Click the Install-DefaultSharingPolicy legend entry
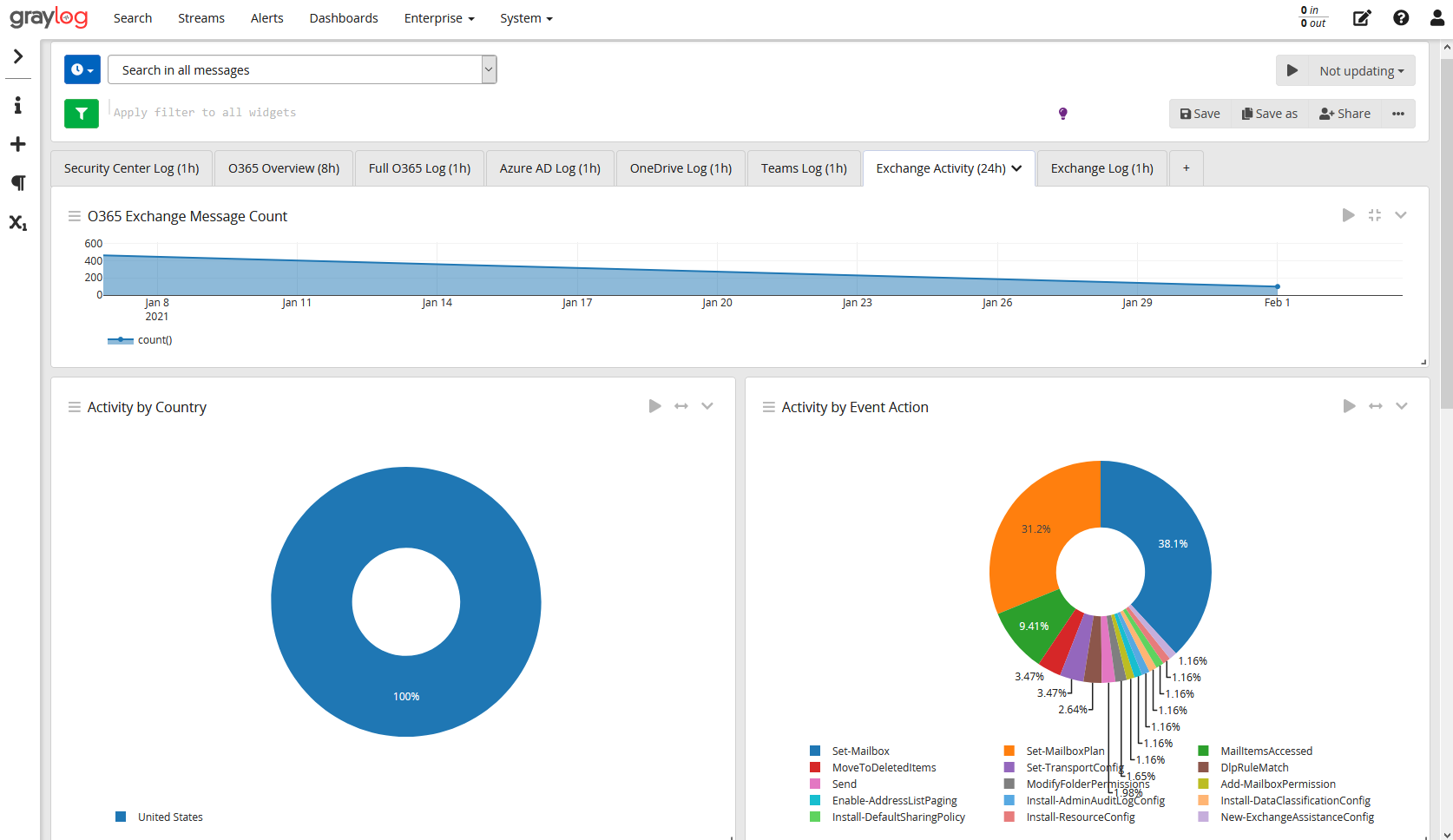Screen dimensions: 1453x840 (x=888, y=817)
